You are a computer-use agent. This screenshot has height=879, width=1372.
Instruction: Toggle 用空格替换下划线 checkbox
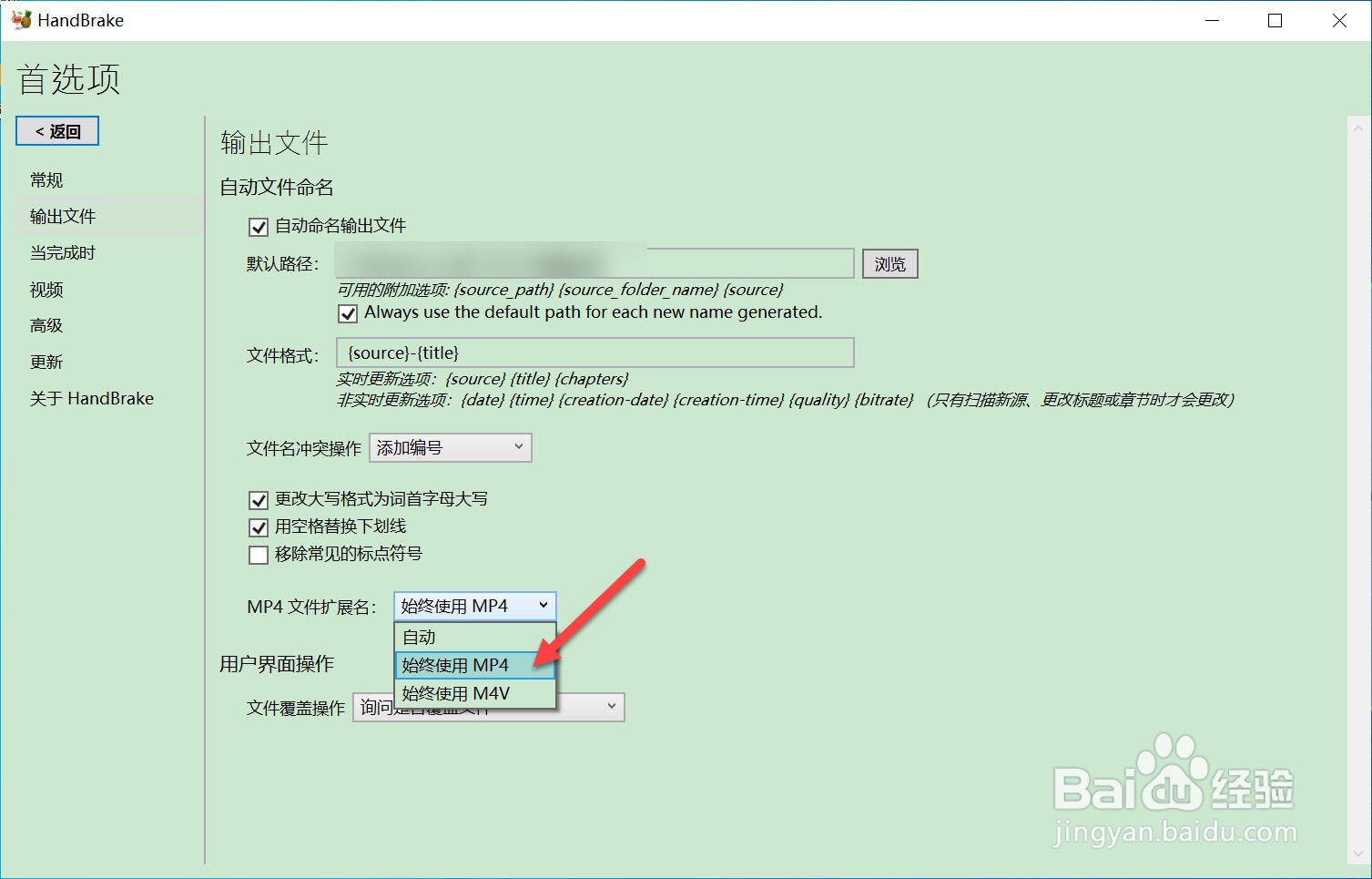coord(259,527)
